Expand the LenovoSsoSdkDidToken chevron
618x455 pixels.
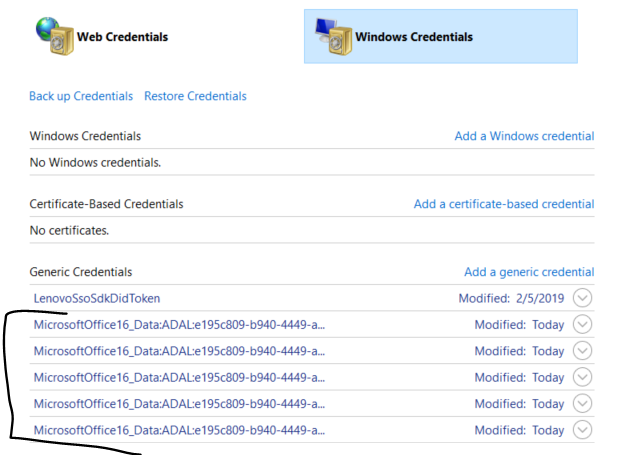coord(583,298)
